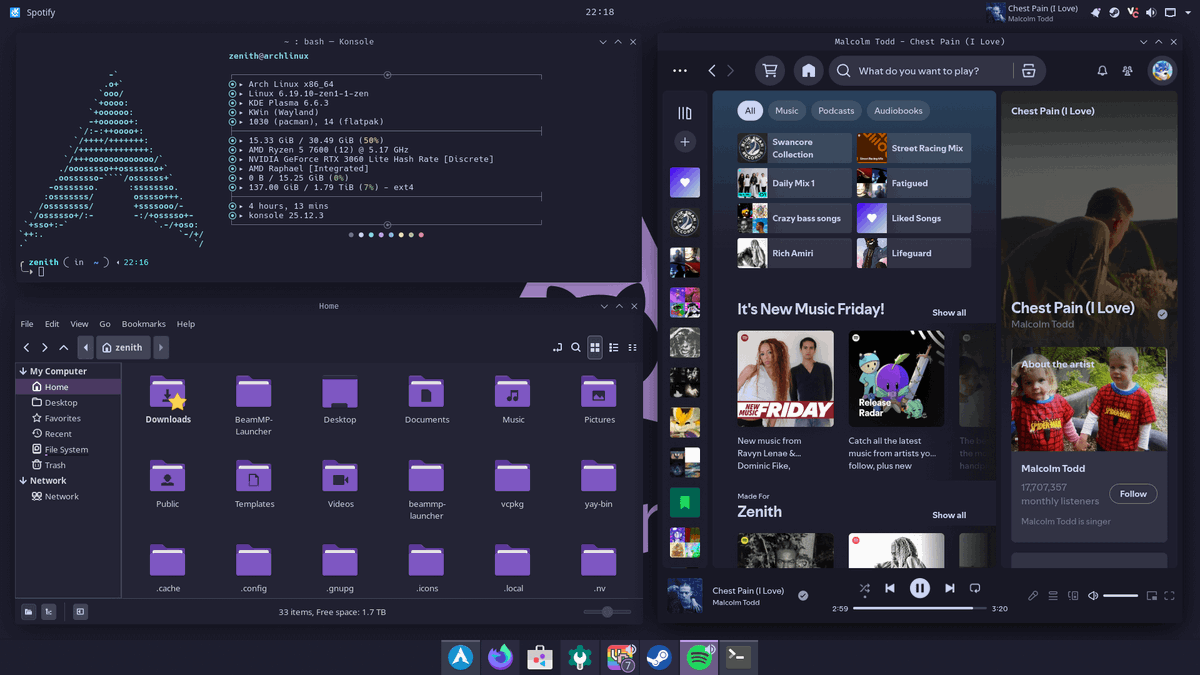This screenshot has height=675, width=1200.
Task: Click Show Treeview icon in status bar
Action: click(48, 611)
